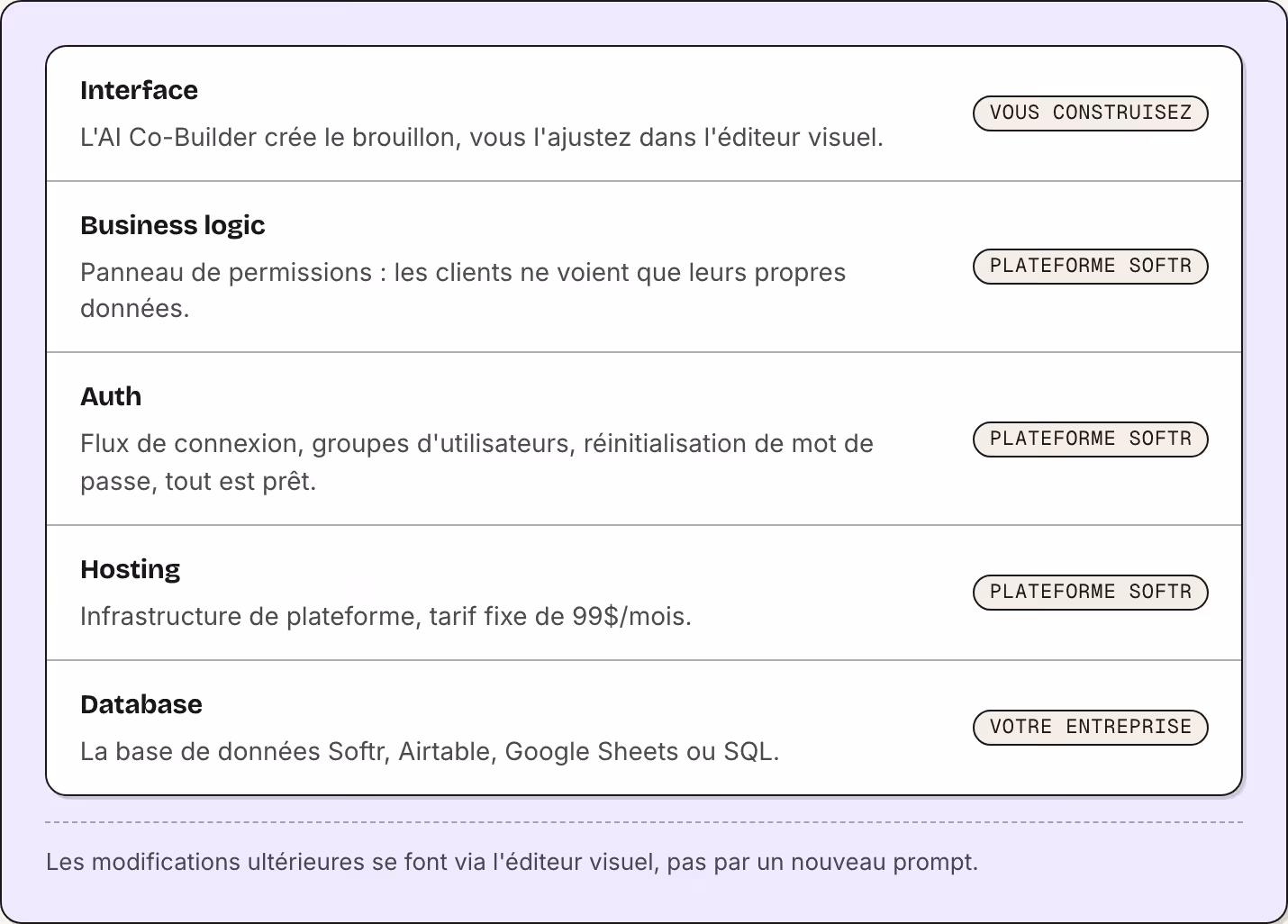Select the Auth heading
1288x924 pixels.
pos(111,396)
